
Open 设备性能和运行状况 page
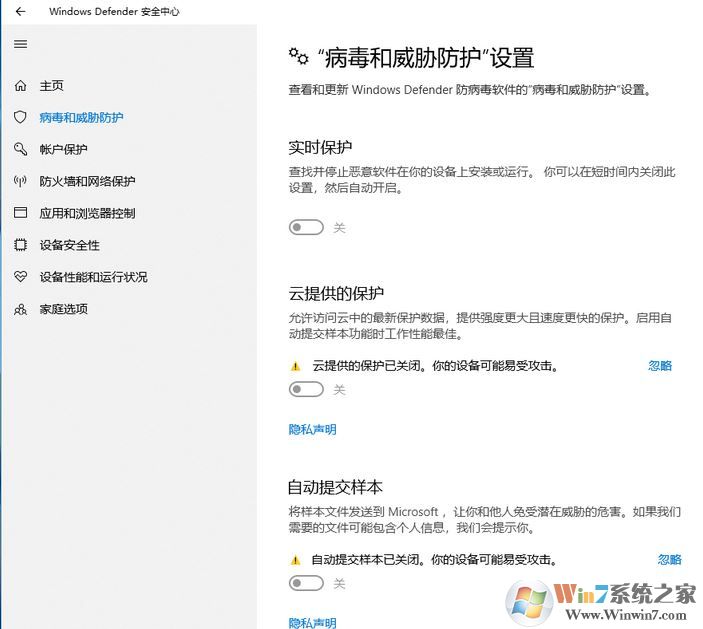point(93,277)
